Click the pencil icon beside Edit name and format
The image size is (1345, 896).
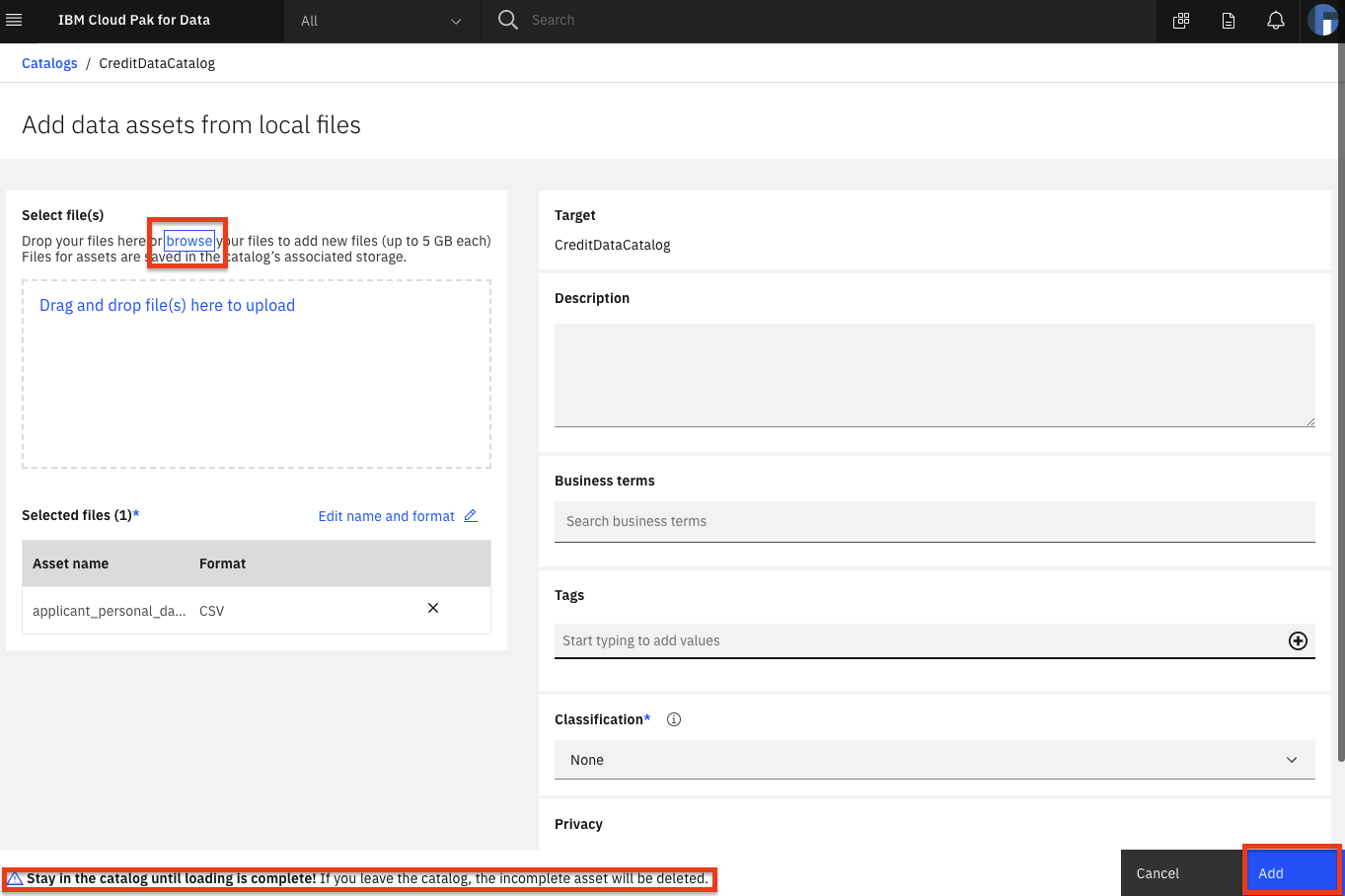tap(471, 515)
